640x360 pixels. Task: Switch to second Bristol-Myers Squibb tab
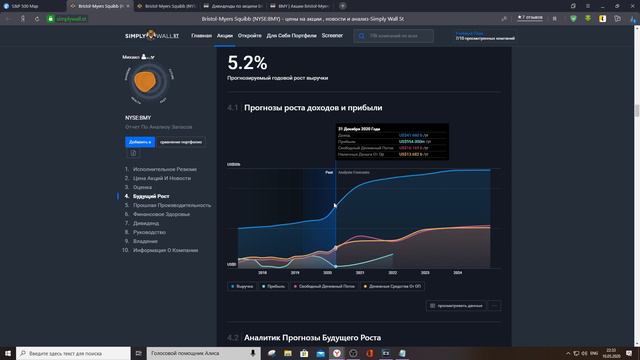[x=167, y=6]
